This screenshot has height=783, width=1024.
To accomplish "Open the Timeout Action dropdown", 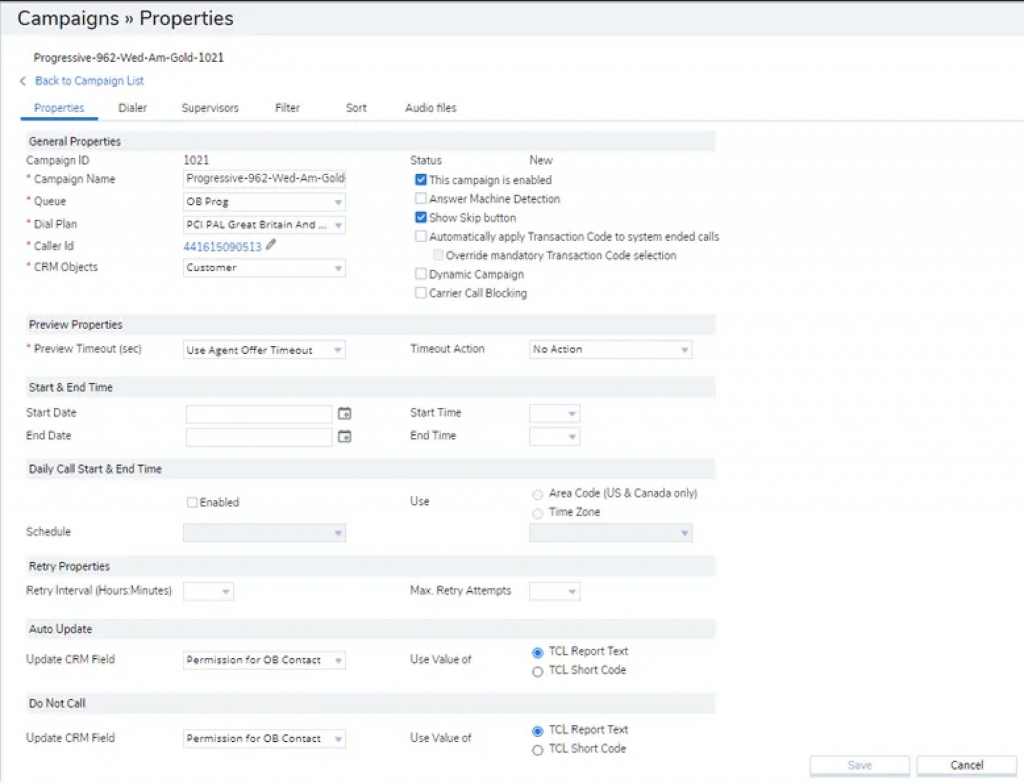I will tap(683, 350).
